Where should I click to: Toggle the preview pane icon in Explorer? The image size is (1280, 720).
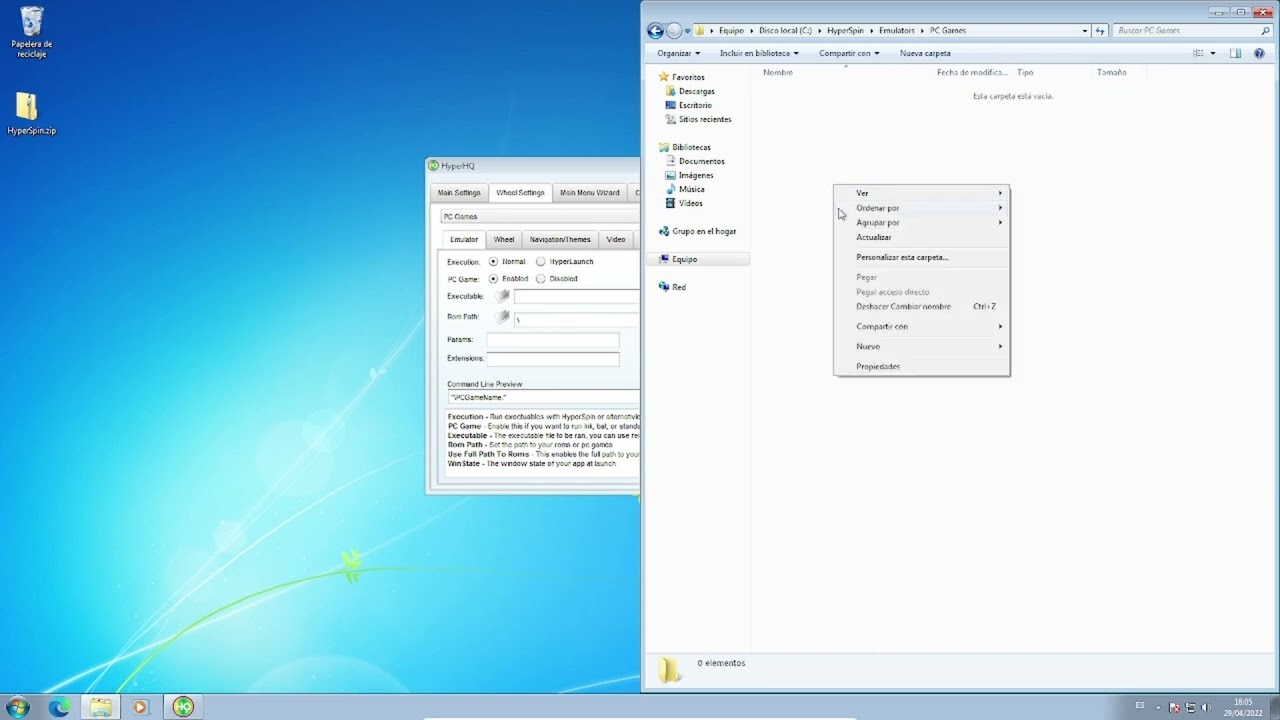click(1236, 53)
